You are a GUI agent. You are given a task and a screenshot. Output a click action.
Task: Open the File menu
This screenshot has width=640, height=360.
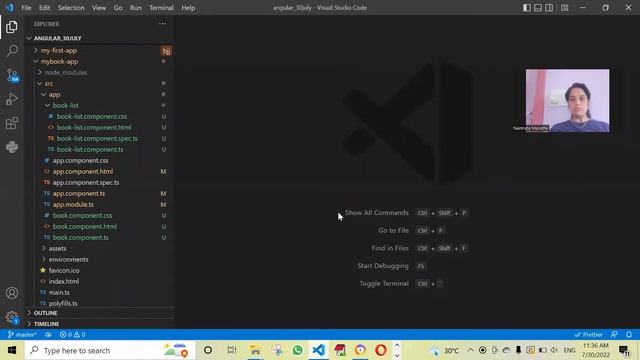26,8
